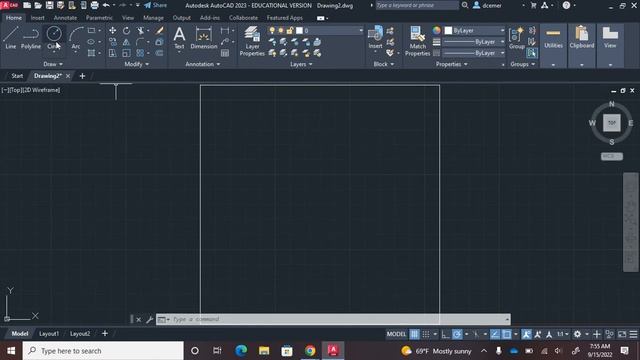
Task: Toggle group selection on/off
Action: (532, 53)
